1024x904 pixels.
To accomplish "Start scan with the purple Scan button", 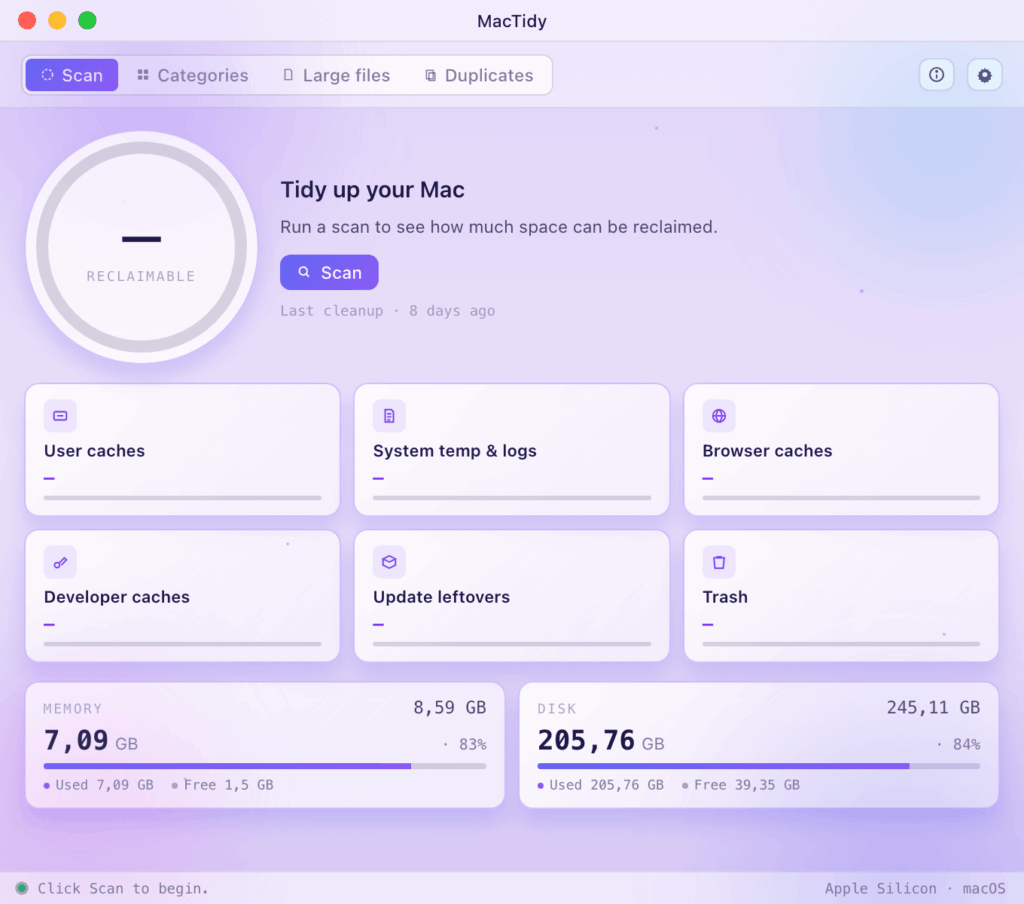I will (x=329, y=272).
